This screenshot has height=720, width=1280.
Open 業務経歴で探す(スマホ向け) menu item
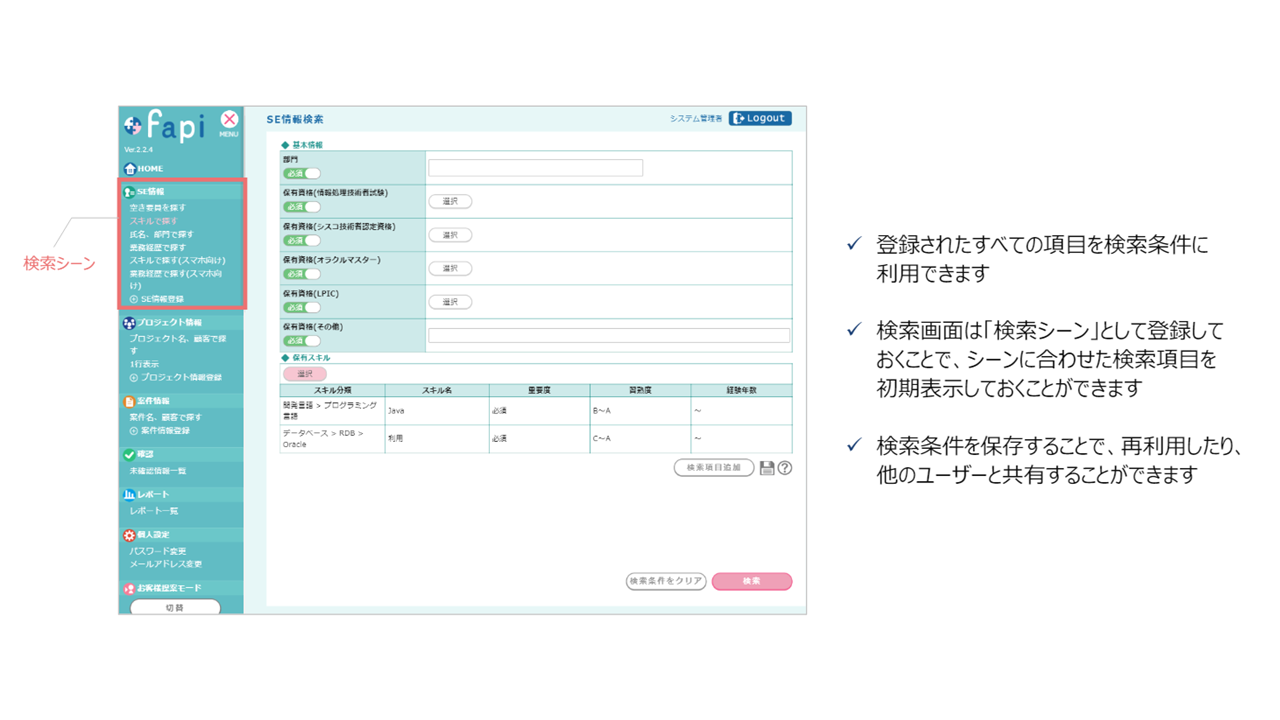tap(176, 279)
